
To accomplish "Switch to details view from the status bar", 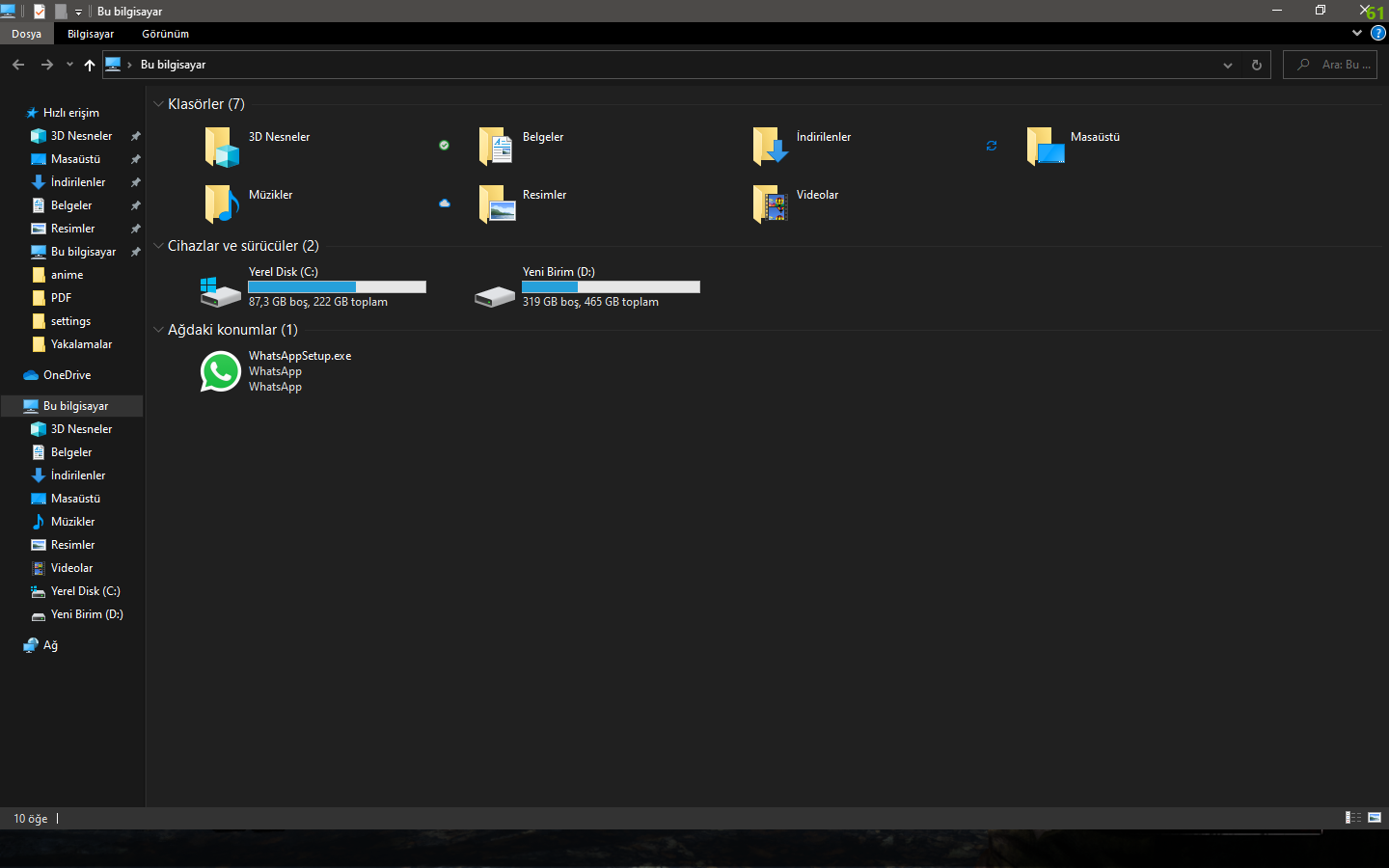I will point(1353,818).
